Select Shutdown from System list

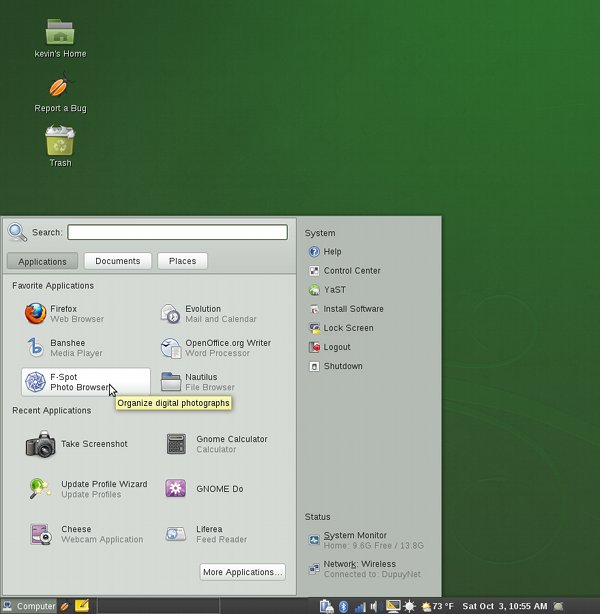(335, 367)
